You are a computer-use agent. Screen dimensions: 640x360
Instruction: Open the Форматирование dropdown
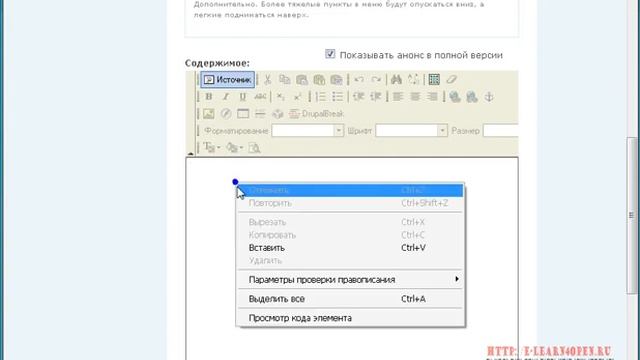308,131
